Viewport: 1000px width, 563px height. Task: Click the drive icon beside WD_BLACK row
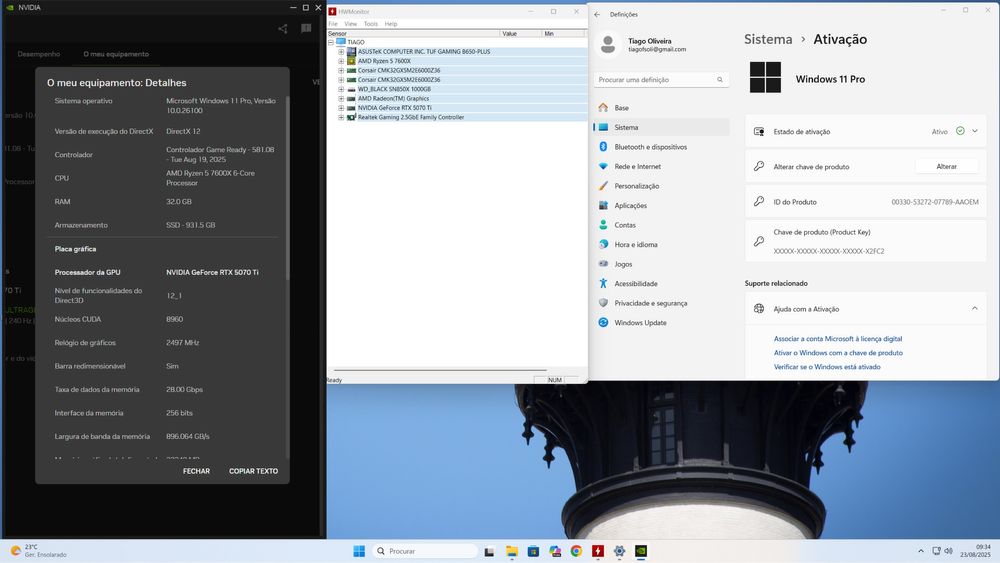[351, 89]
